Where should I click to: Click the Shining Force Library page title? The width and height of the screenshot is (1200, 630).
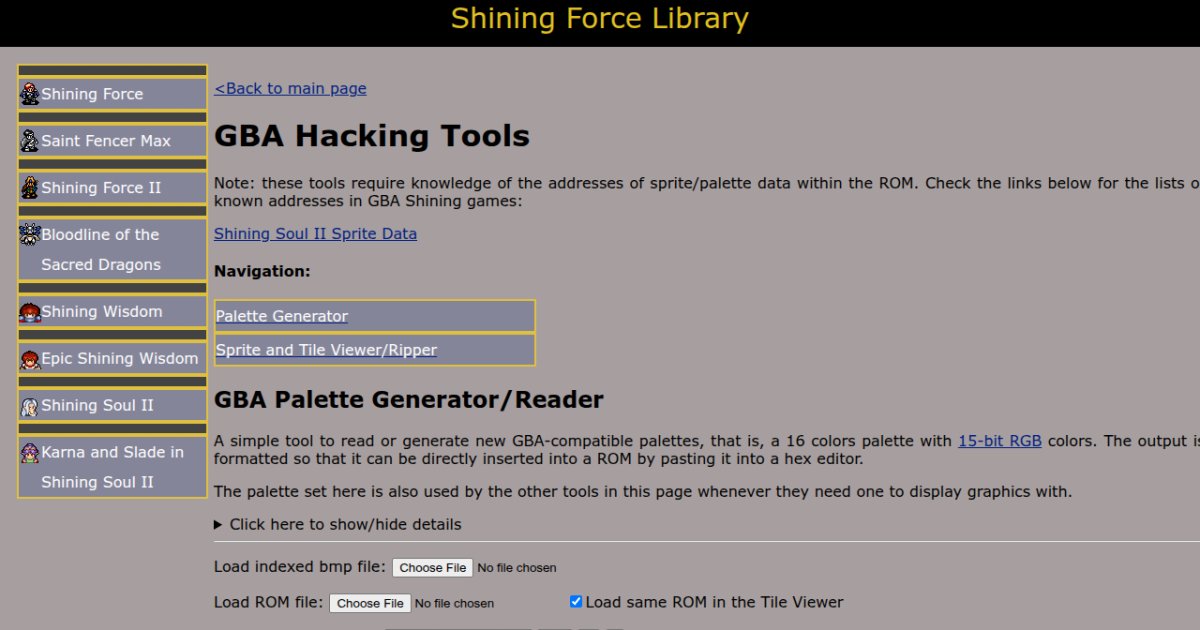click(600, 19)
